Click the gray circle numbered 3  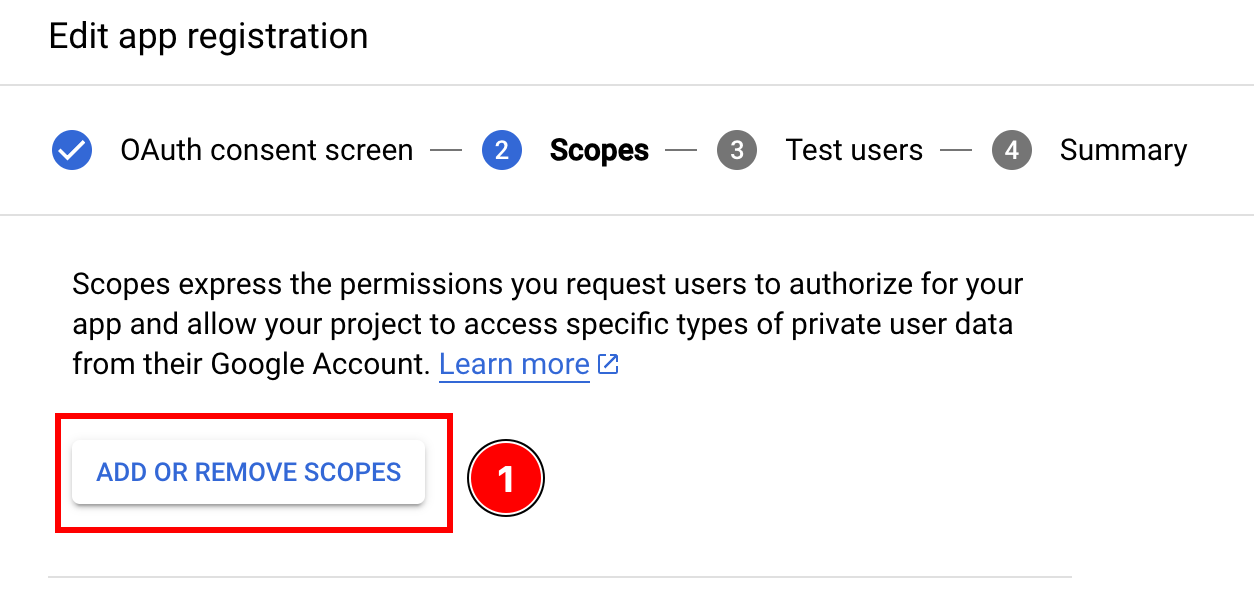(737, 149)
